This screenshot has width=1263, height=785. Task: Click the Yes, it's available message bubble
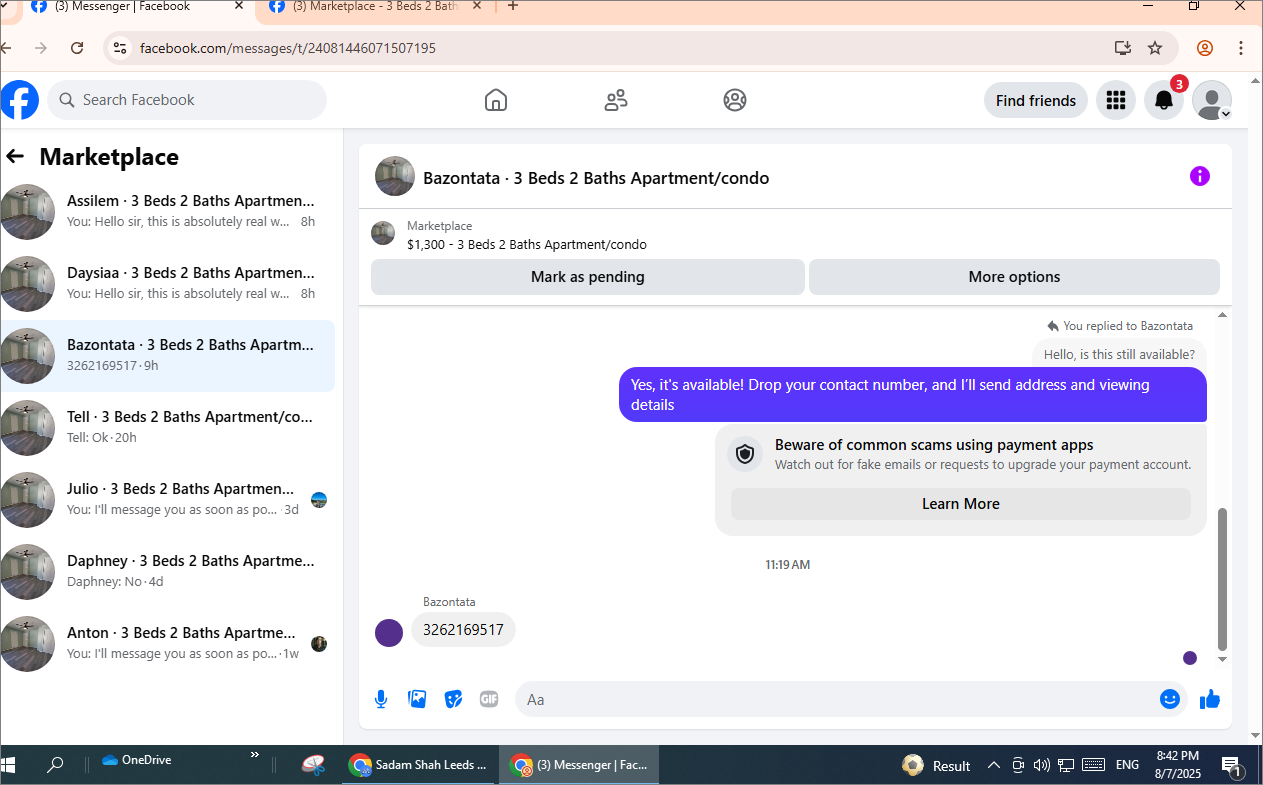912,394
